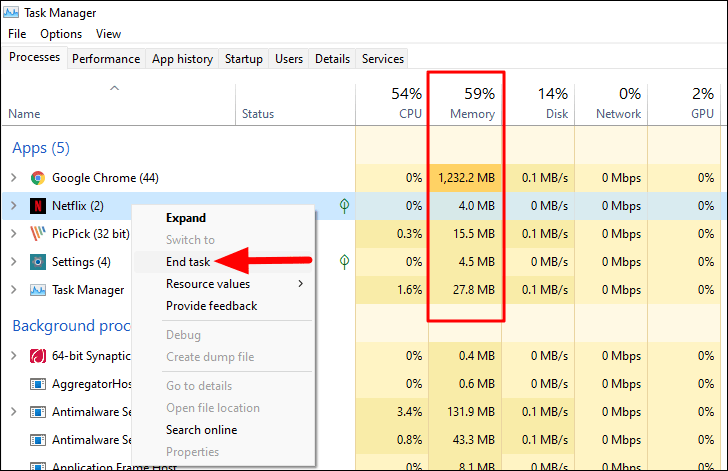Click the 0.3% CPU cell for PicPick
This screenshot has height=471, width=728.
tap(392, 234)
